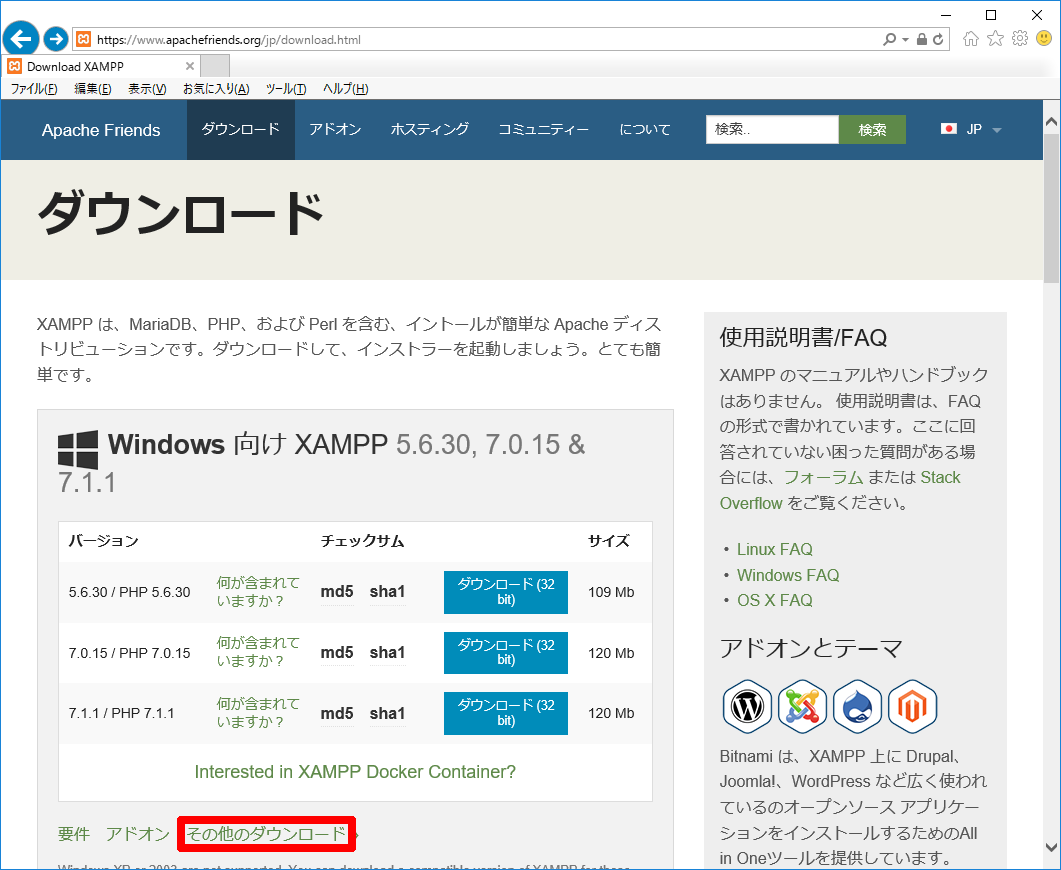This screenshot has height=870, width=1061.
Task: Click the site search input field
Action: click(771, 130)
